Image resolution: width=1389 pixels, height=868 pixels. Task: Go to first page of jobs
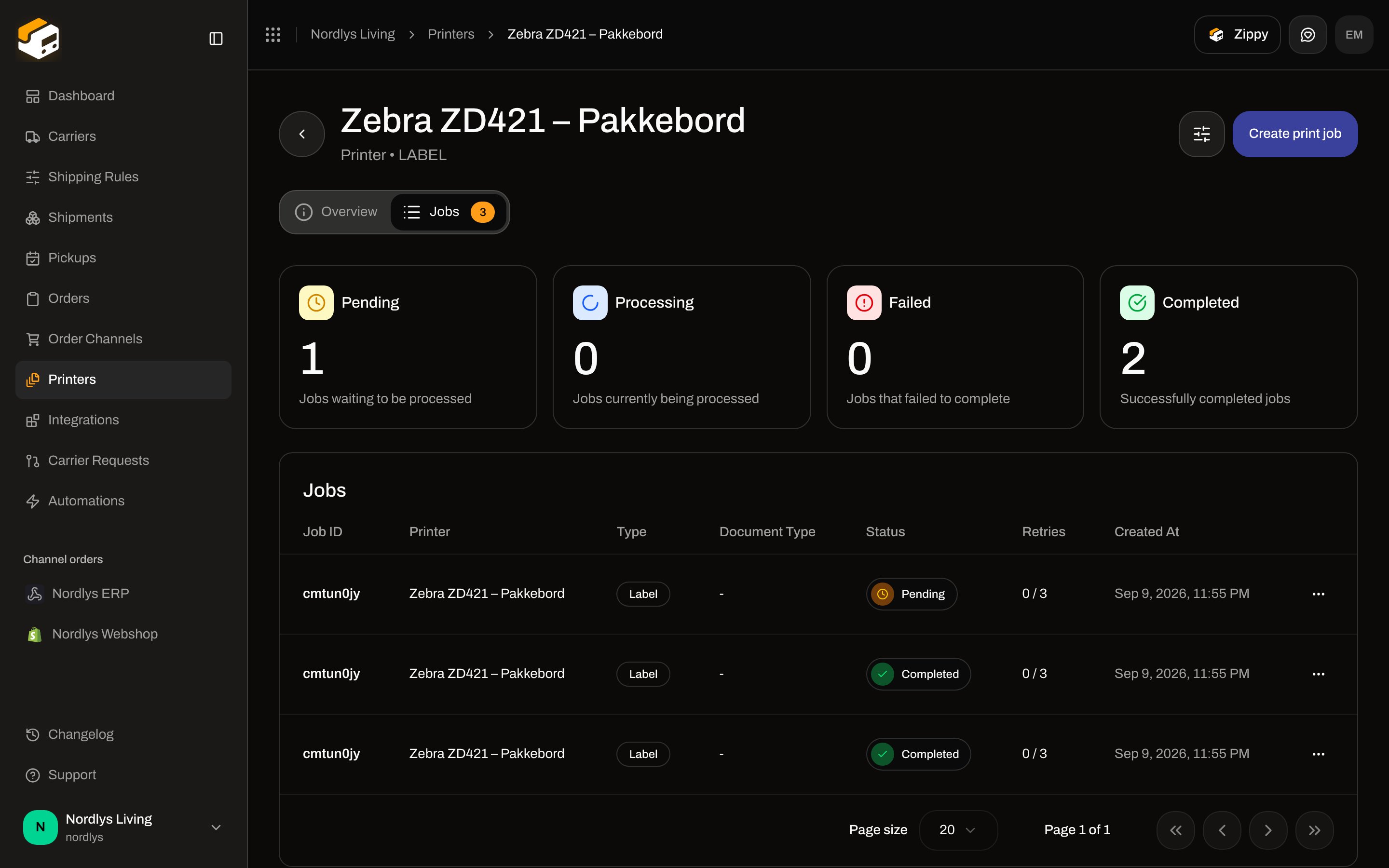coord(1175,830)
